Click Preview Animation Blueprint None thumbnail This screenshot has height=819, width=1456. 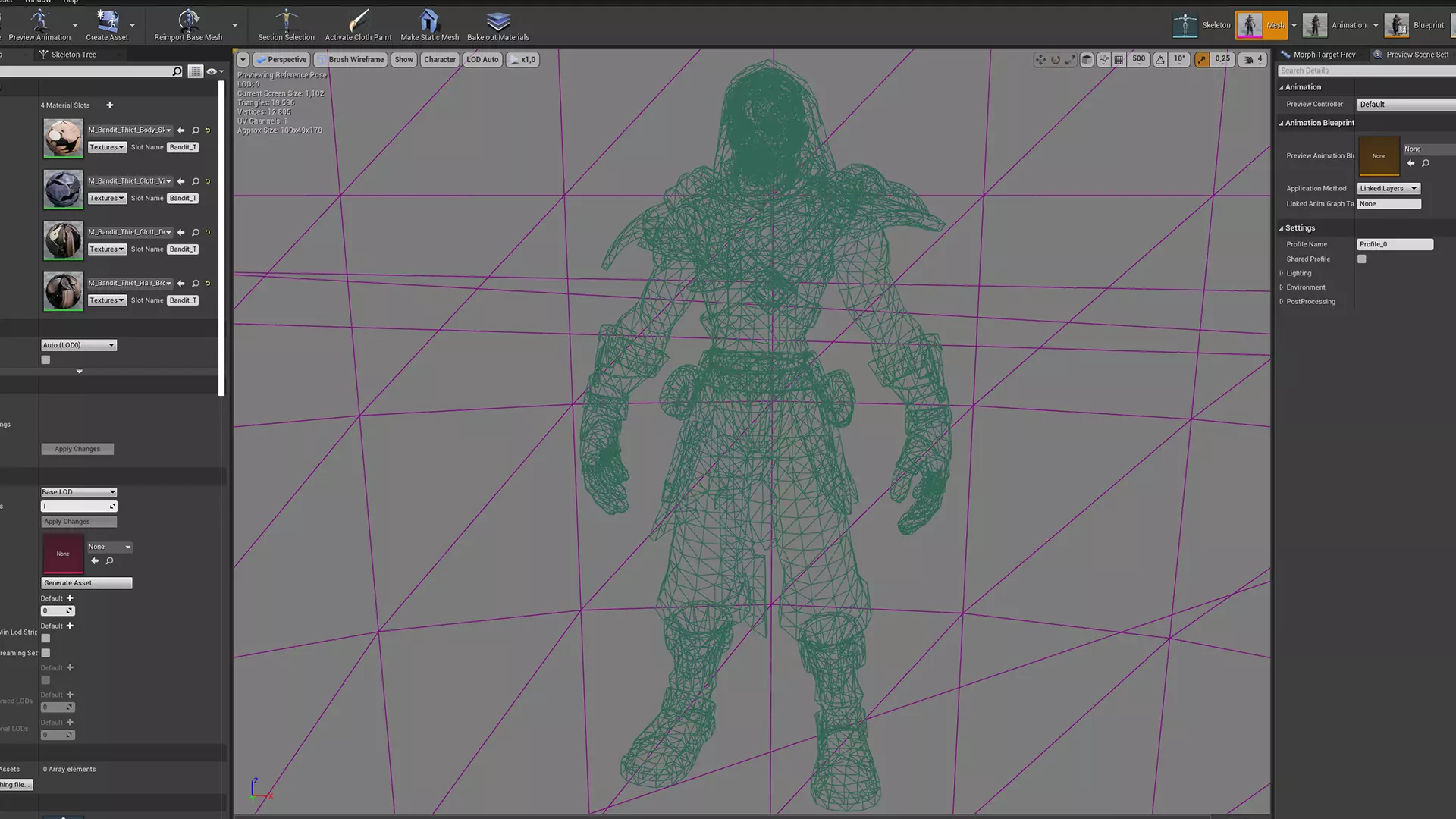point(1379,156)
